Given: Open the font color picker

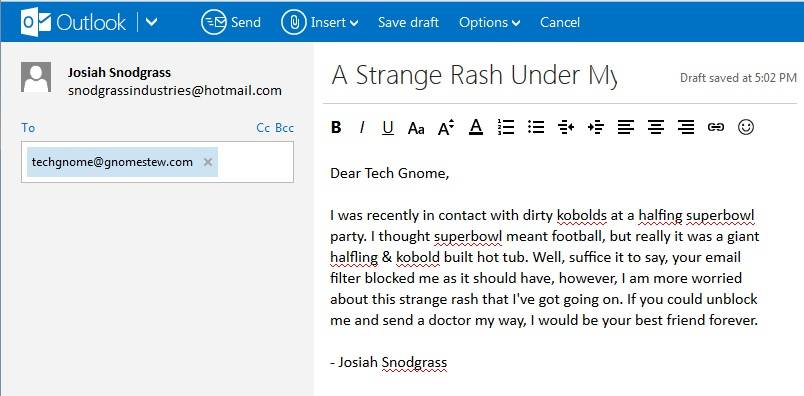Looking at the screenshot, I should [476, 127].
